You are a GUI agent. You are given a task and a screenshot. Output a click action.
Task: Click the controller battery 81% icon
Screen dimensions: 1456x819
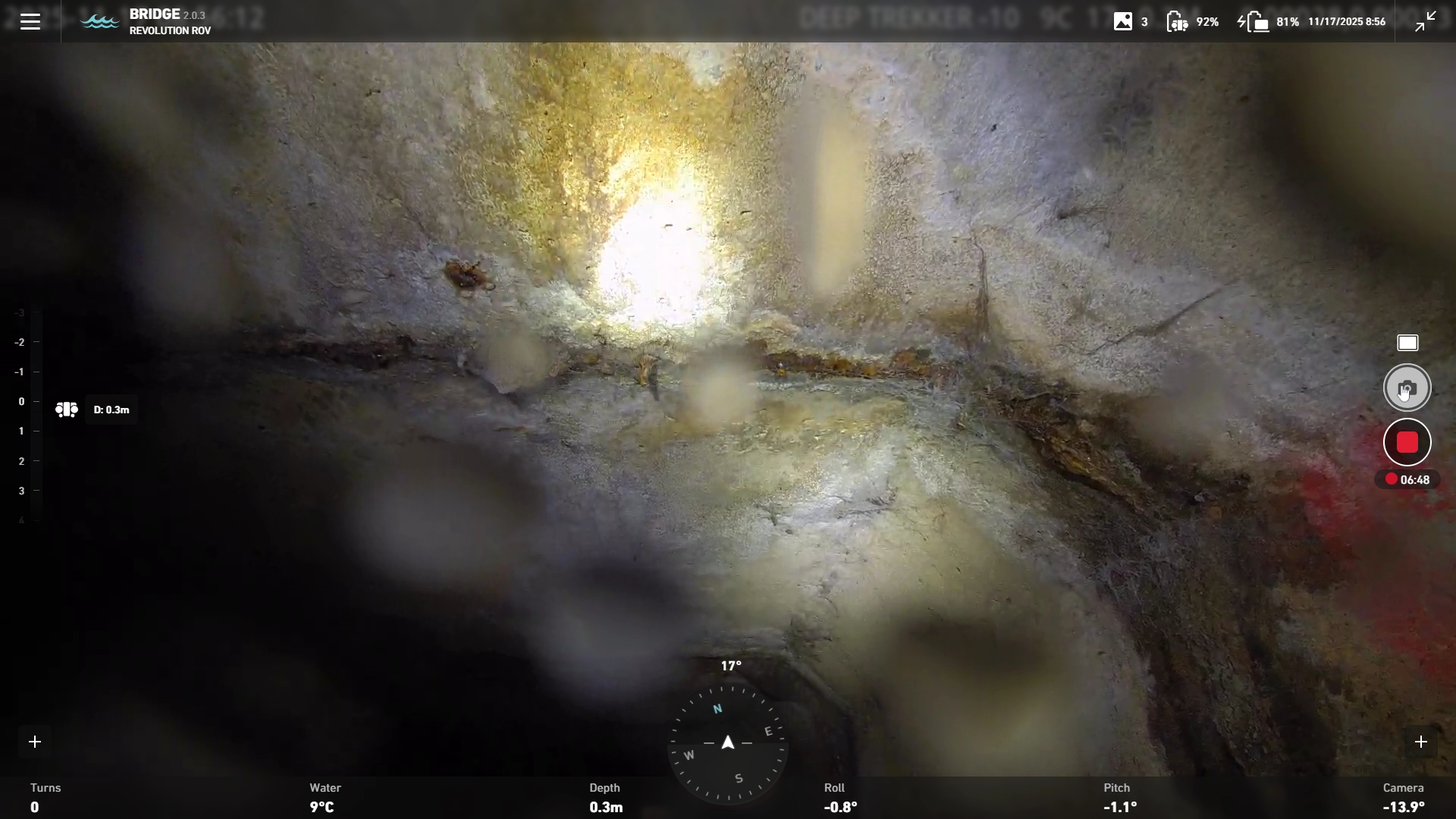[x=1254, y=22]
